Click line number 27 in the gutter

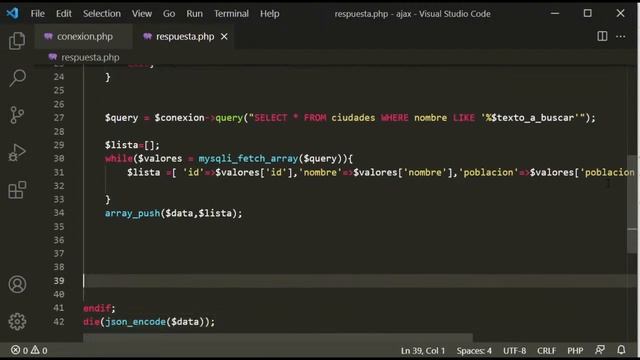pyautogui.click(x=59, y=118)
